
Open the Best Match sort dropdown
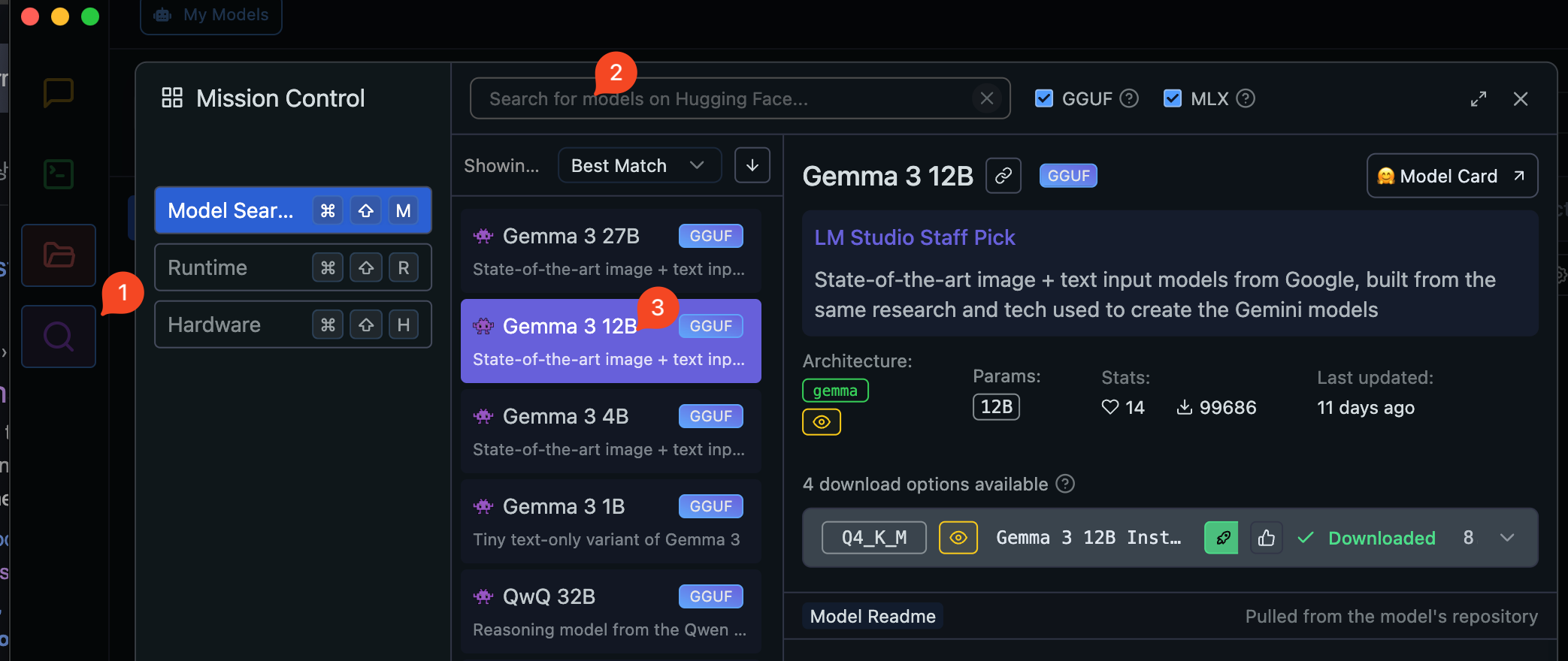point(640,165)
